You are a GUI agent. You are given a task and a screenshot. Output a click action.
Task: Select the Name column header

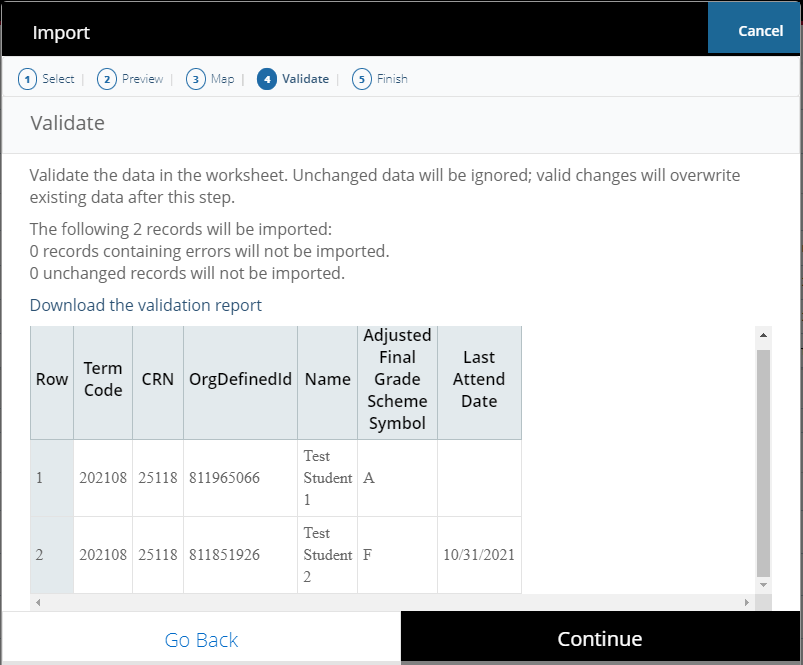pyautogui.click(x=327, y=380)
